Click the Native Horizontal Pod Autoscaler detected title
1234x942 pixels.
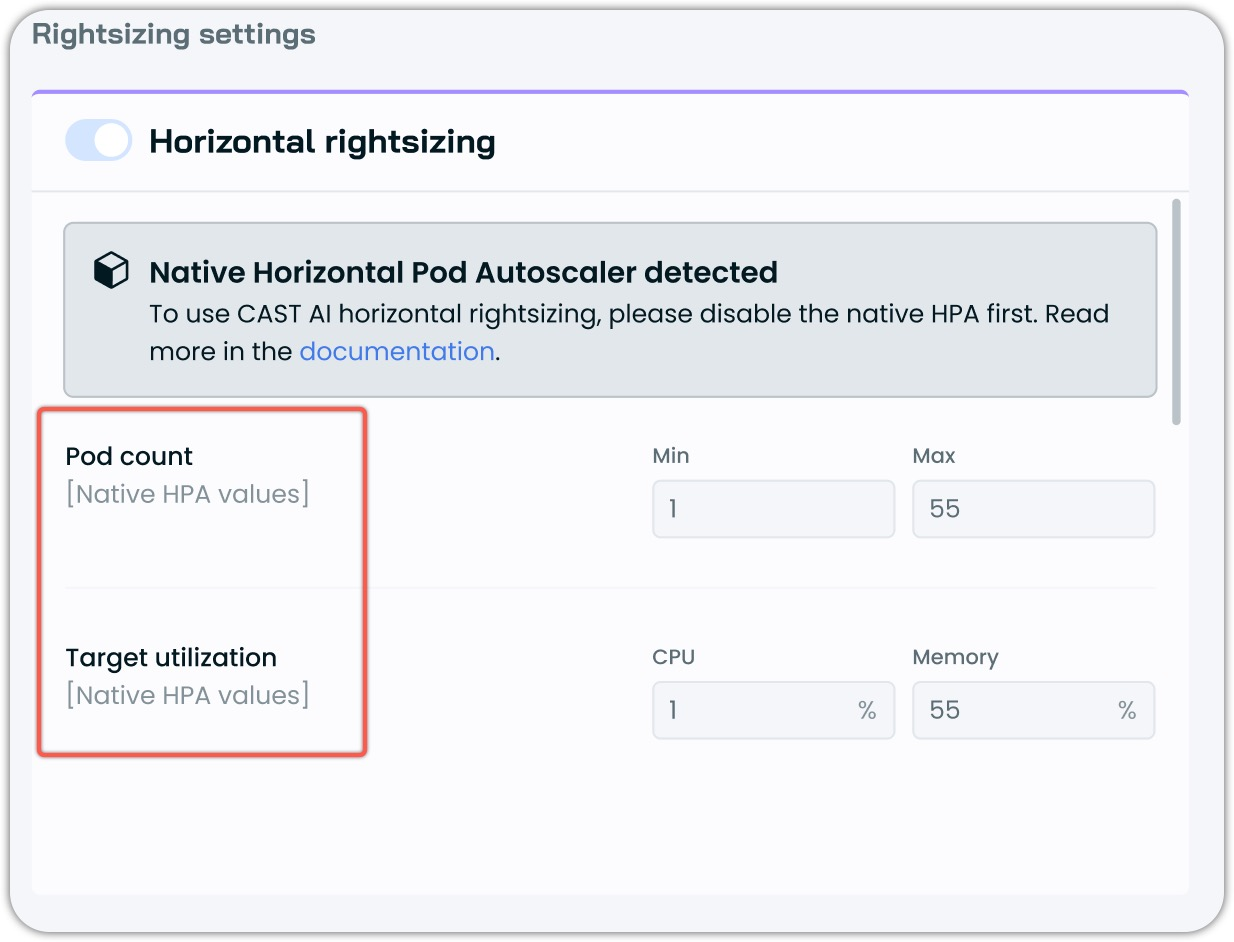(x=463, y=272)
